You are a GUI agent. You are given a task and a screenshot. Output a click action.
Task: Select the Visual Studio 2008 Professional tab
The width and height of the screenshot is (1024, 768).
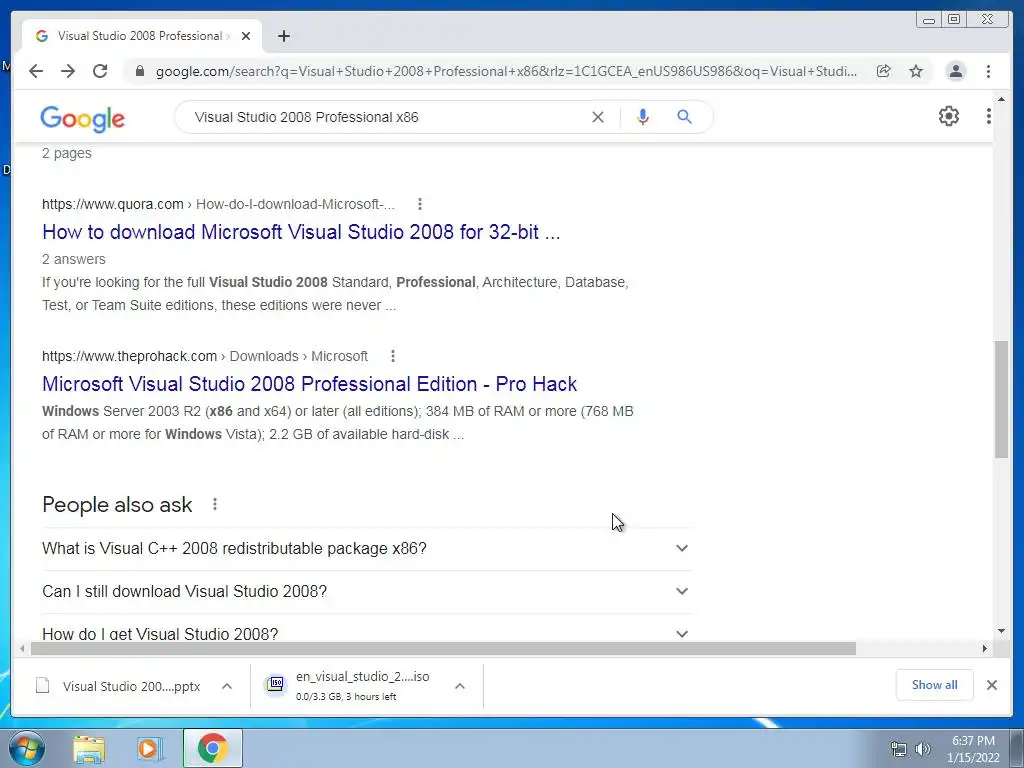coord(142,36)
